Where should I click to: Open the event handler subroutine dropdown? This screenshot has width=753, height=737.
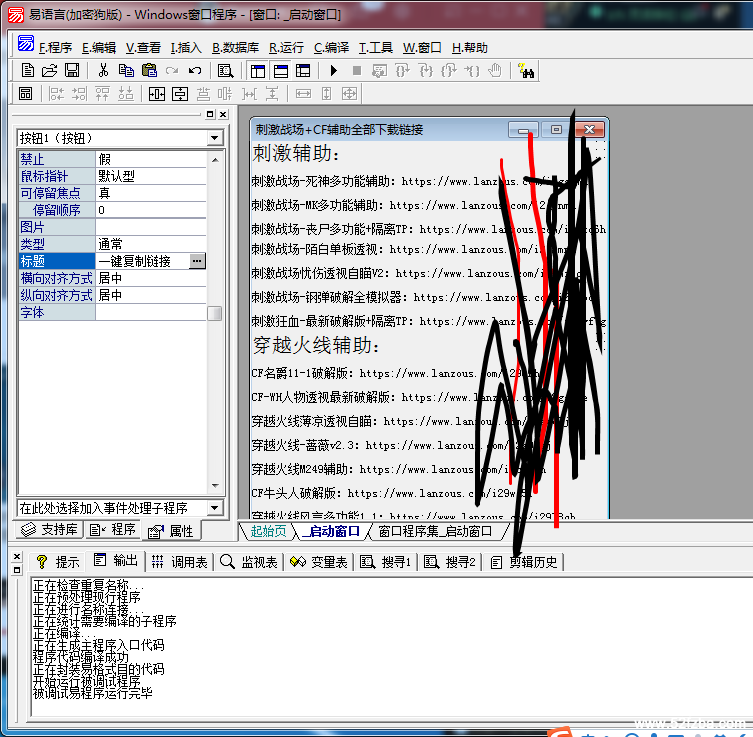click(214, 507)
